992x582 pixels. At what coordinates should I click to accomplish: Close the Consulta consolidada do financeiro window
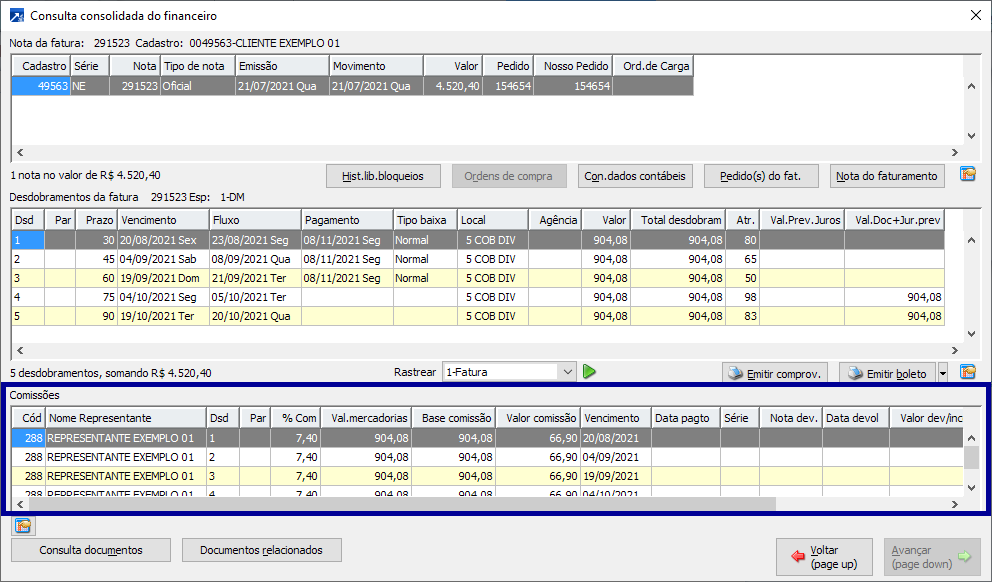pos(975,15)
